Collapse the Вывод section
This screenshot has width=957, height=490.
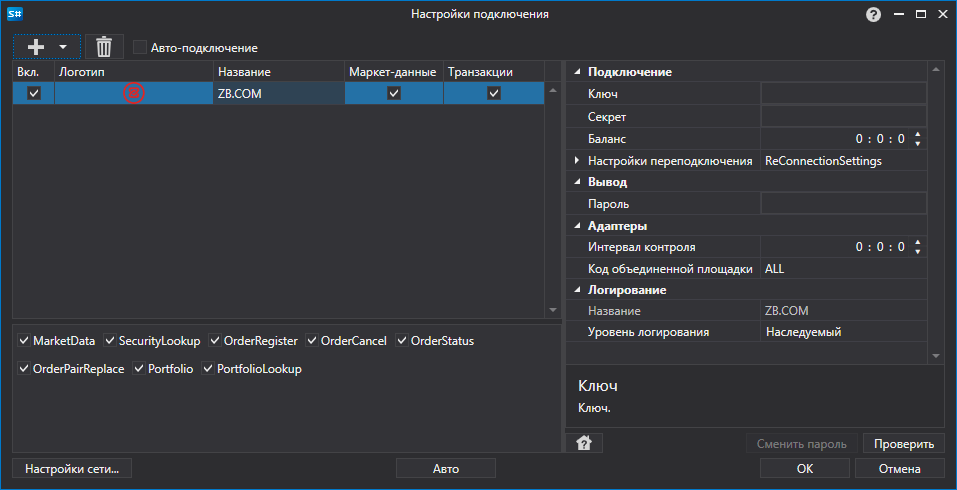(x=577, y=182)
